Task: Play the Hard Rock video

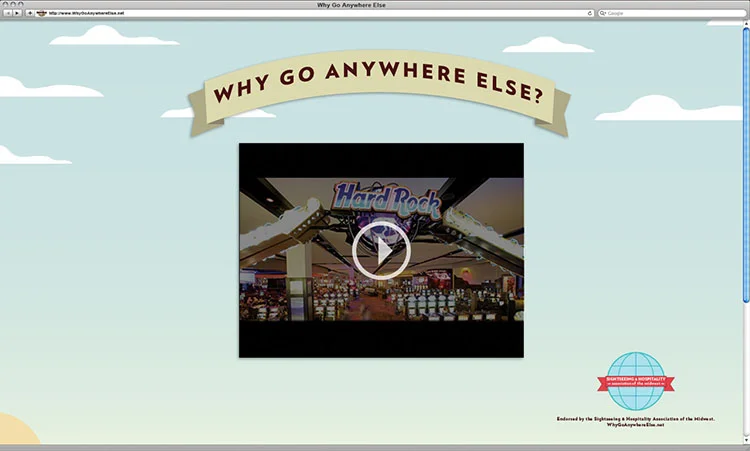Action: [x=381, y=250]
